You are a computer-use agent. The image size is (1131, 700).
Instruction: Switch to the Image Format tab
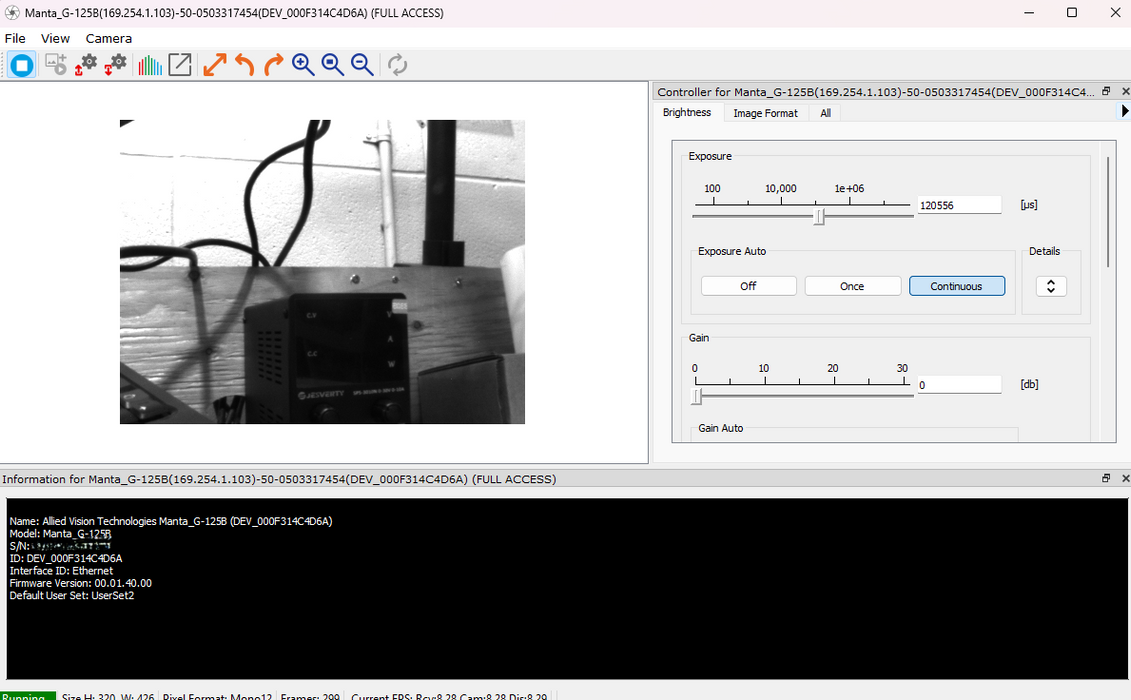(x=765, y=113)
